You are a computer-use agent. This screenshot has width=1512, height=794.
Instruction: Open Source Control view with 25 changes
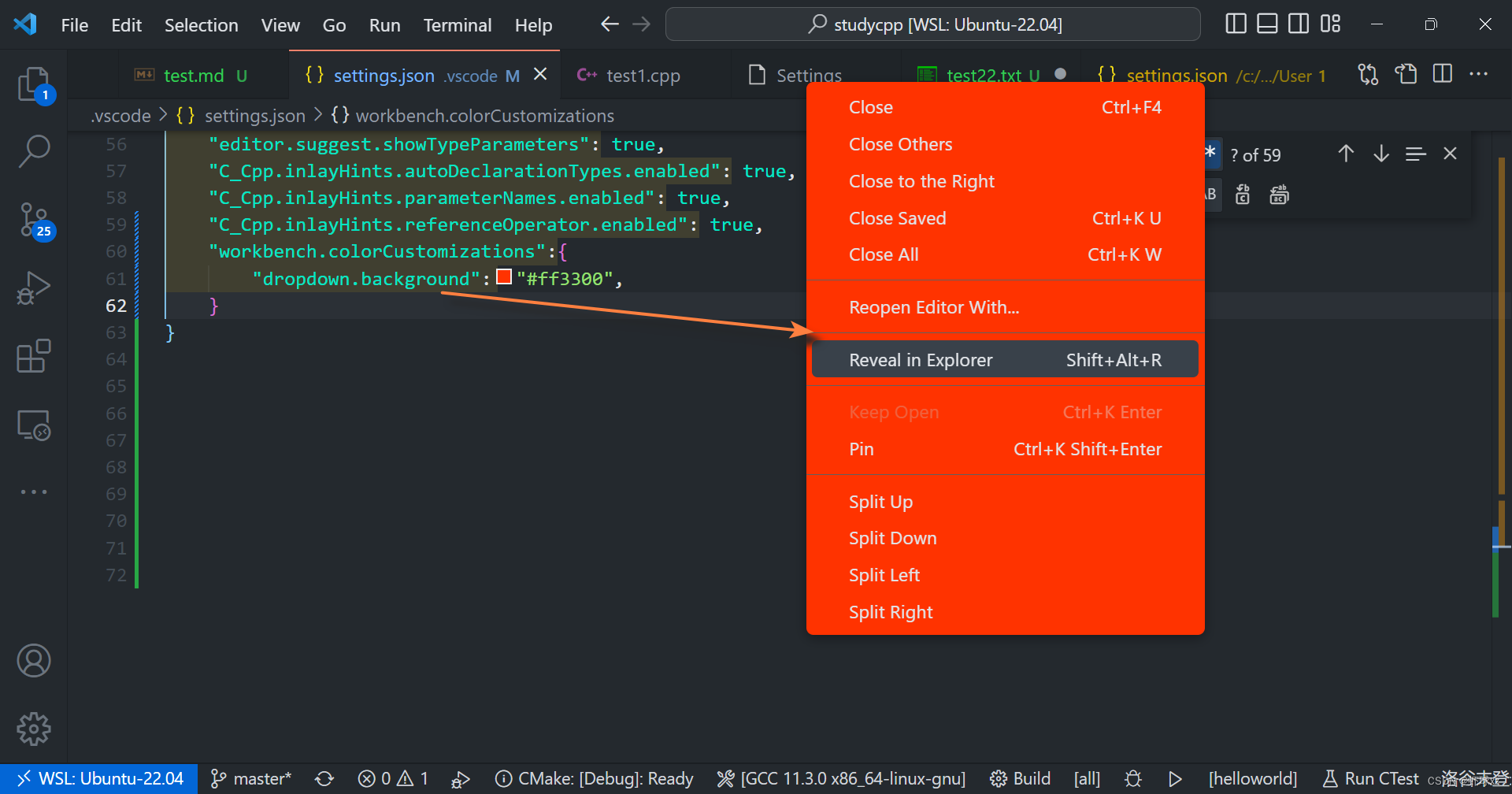[34, 220]
